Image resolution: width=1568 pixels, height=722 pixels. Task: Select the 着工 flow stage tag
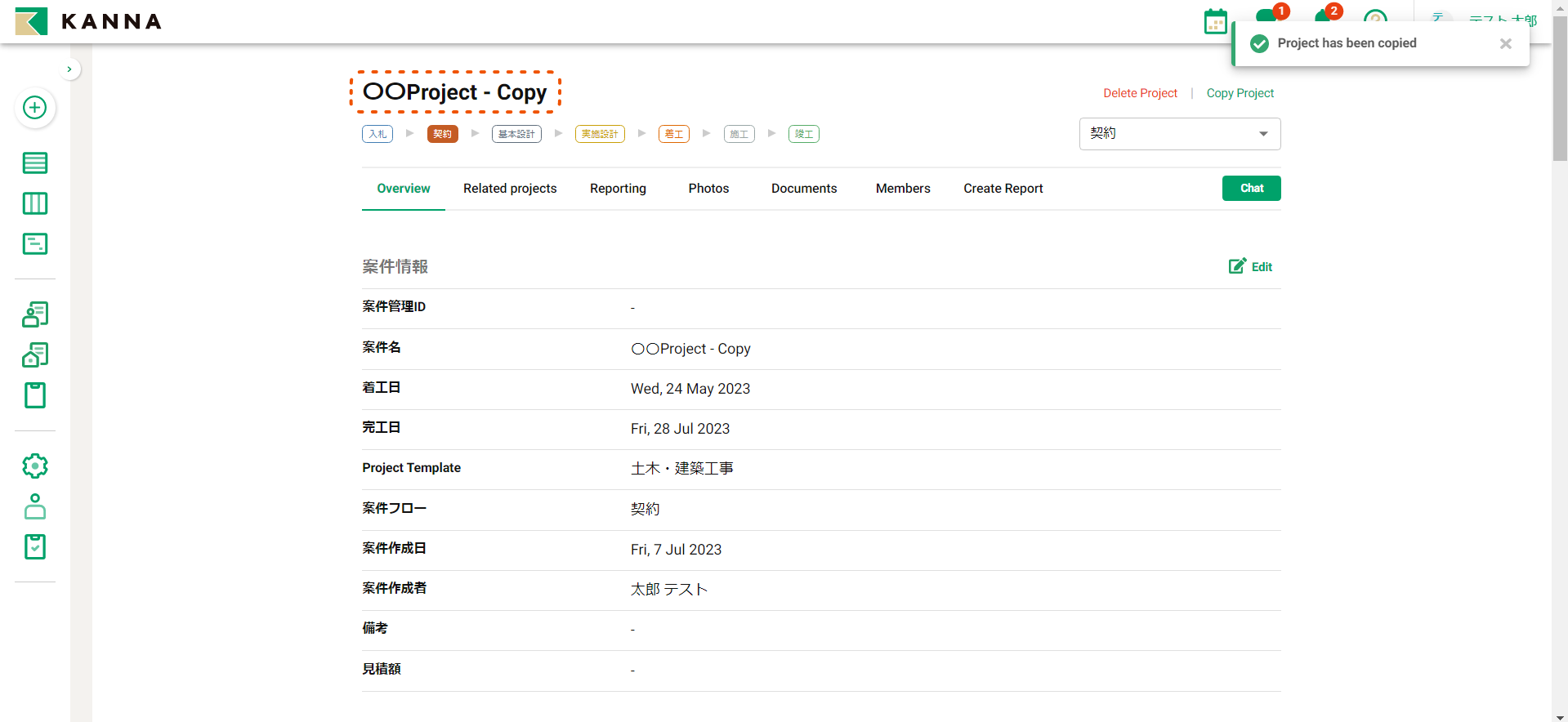673,134
